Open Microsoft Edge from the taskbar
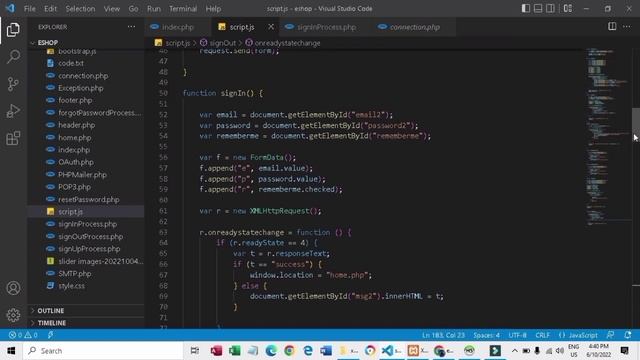 point(271,351)
